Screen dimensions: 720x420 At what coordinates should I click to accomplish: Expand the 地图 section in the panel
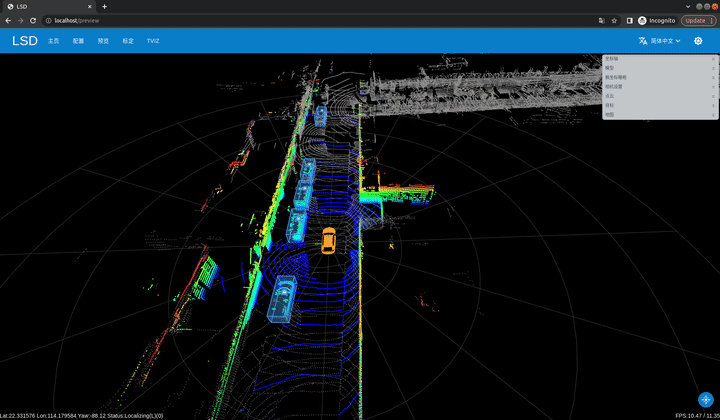660,115
